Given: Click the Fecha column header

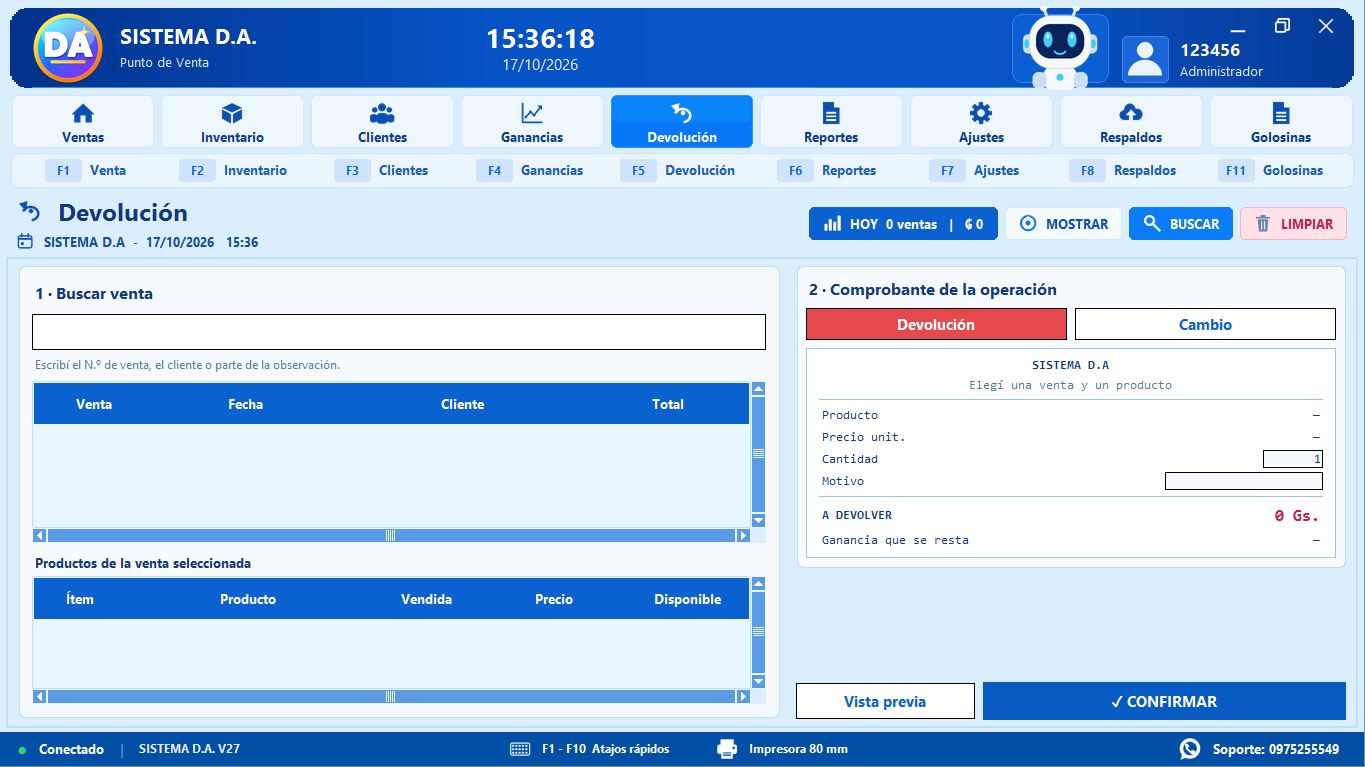Looking at the screenshot, I should point(245,404).
